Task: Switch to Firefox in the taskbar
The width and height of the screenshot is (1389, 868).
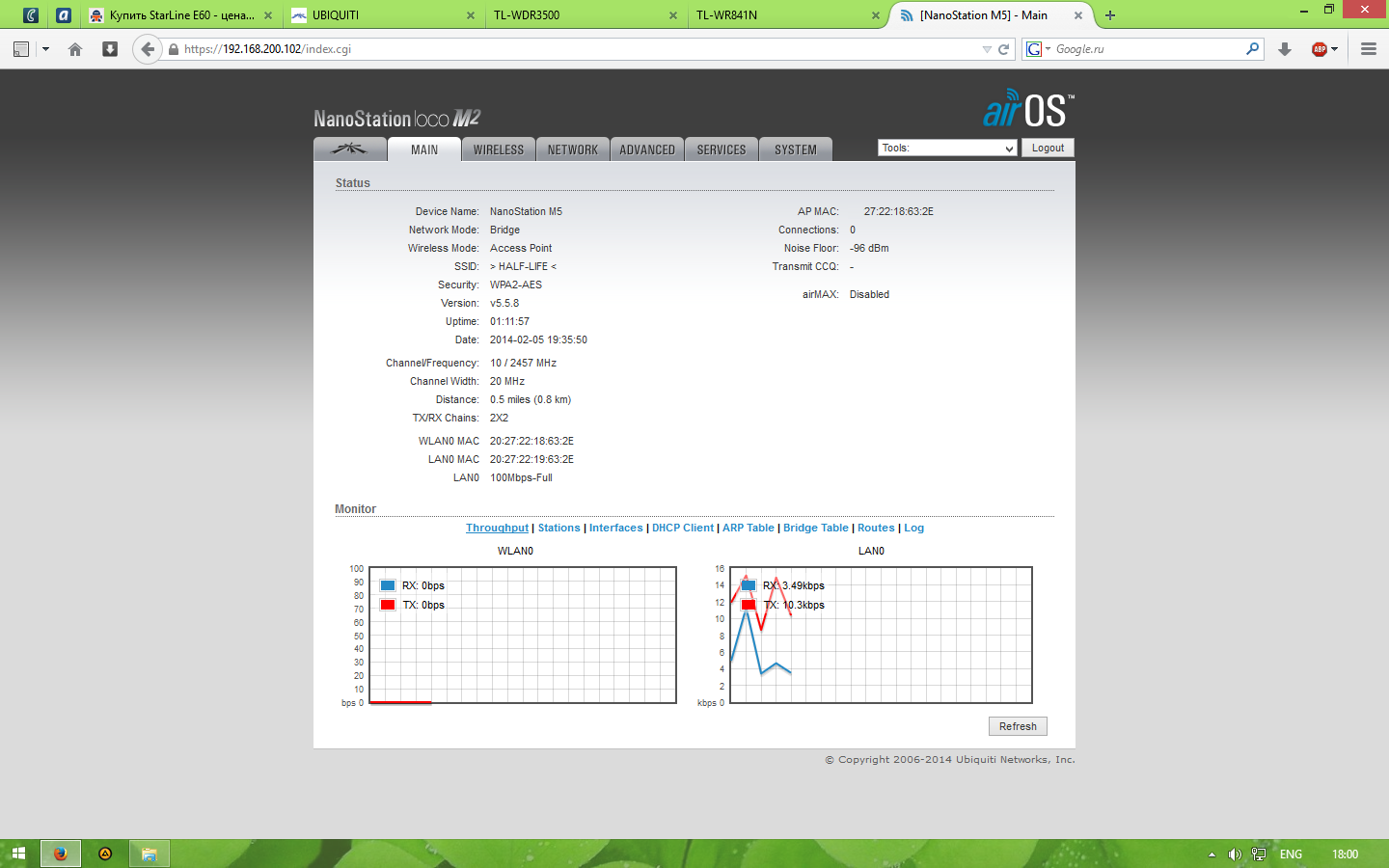Action: (x=60, y=854)
